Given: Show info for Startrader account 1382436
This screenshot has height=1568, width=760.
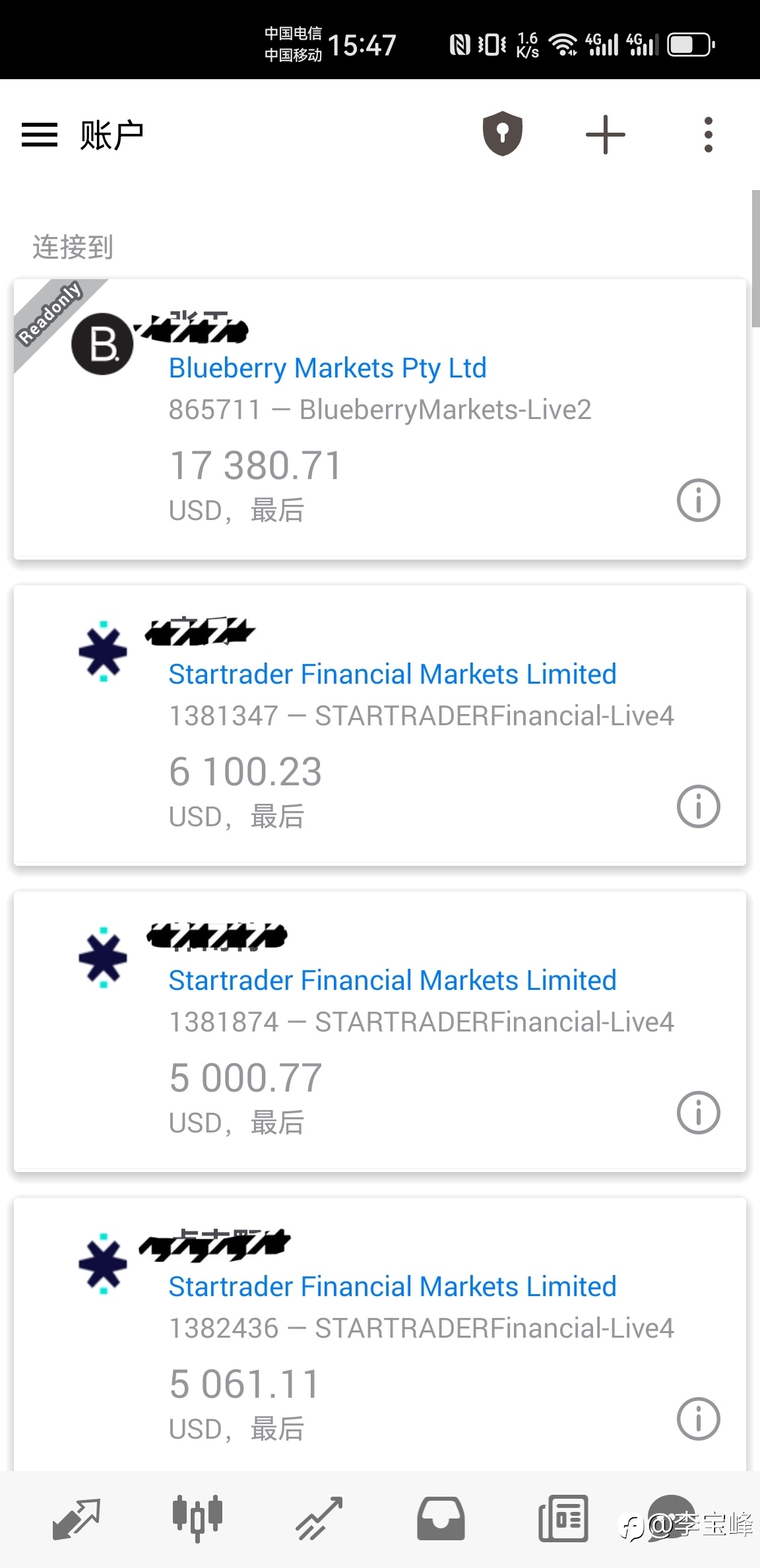Looking at the screenshot, I should coord(699,1419).
